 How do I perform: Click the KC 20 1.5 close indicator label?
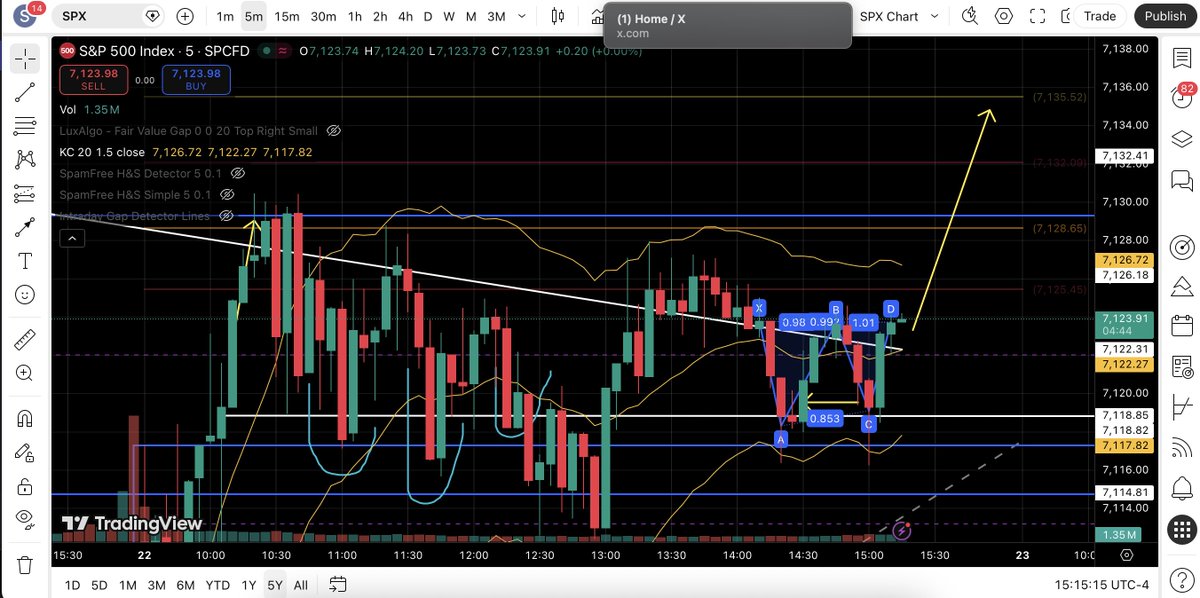click(x=103, y=152)
